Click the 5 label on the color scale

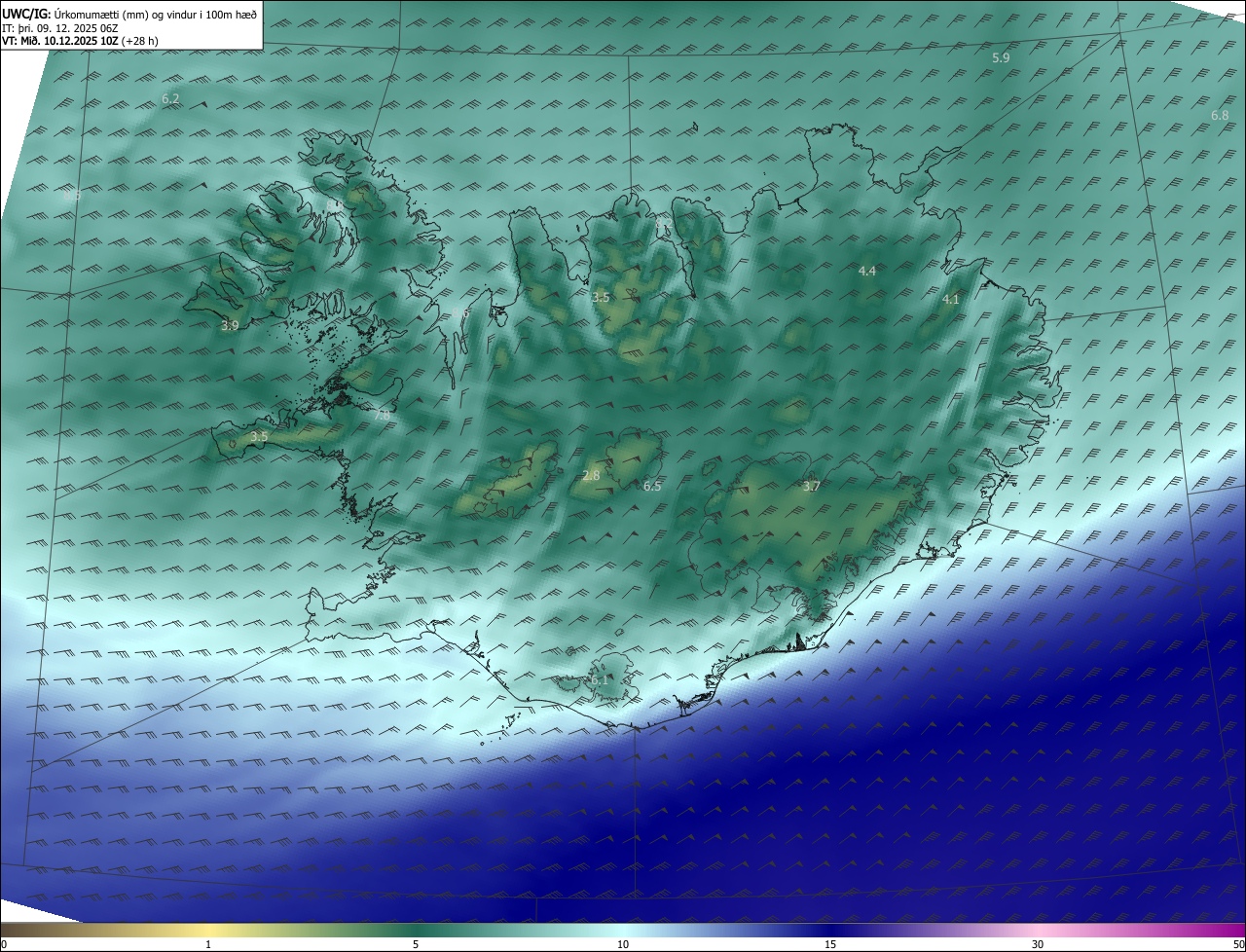click(416, 944)
